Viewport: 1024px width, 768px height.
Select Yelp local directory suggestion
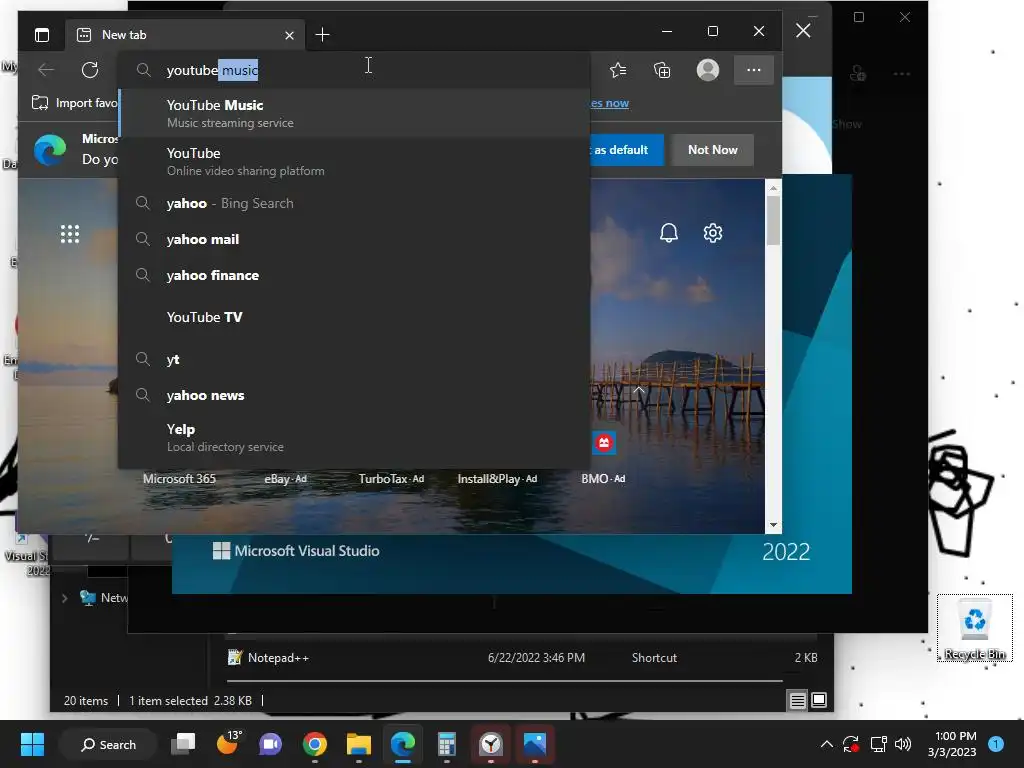point(354,438)
